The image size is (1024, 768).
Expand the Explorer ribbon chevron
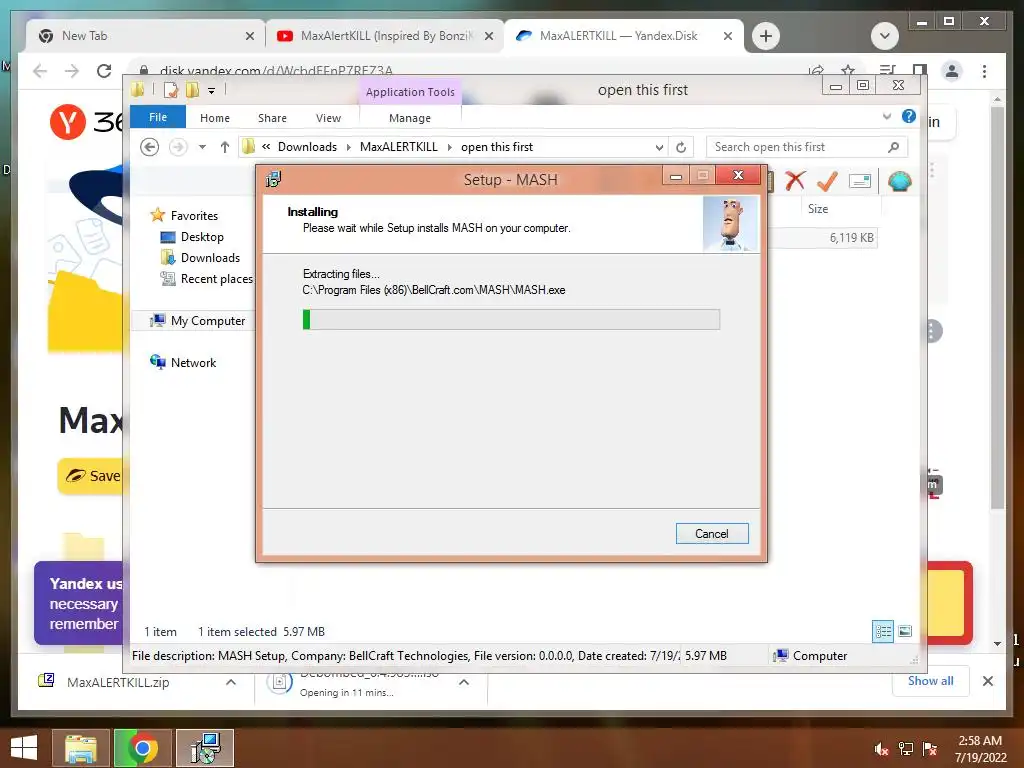pyautogui.click(x=886, y=116)
